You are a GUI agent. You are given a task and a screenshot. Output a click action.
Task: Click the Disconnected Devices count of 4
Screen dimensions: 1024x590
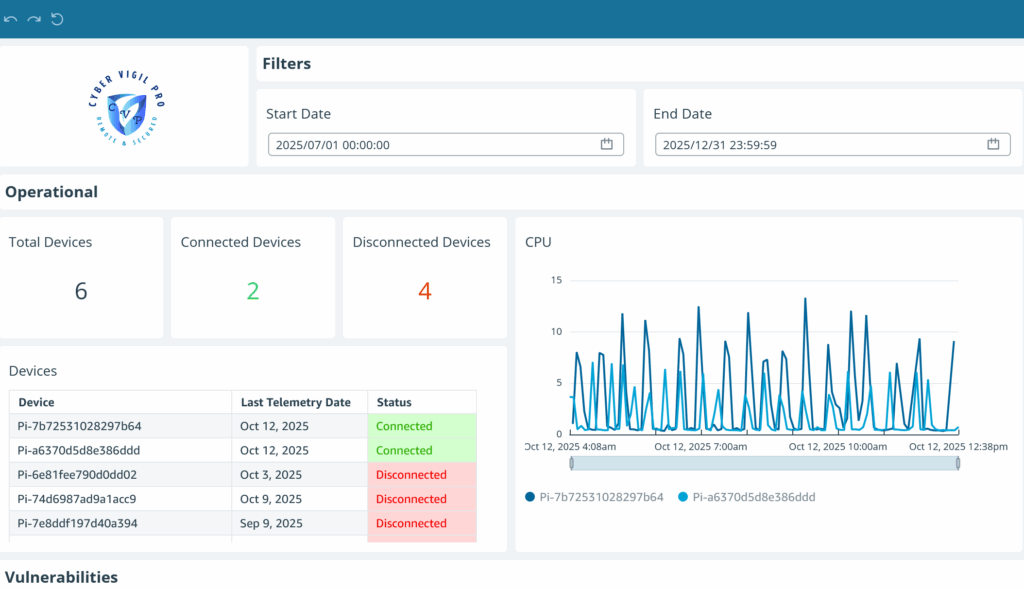tap(424, 291)
